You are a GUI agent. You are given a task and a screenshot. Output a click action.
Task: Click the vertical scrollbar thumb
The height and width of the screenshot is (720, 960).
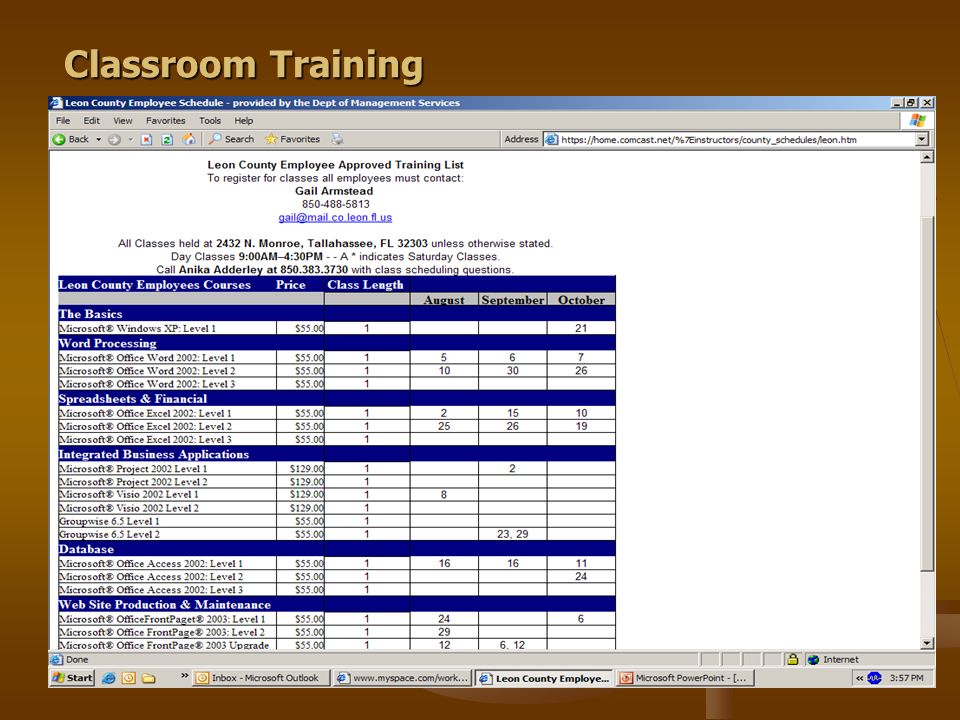point(927,395)
